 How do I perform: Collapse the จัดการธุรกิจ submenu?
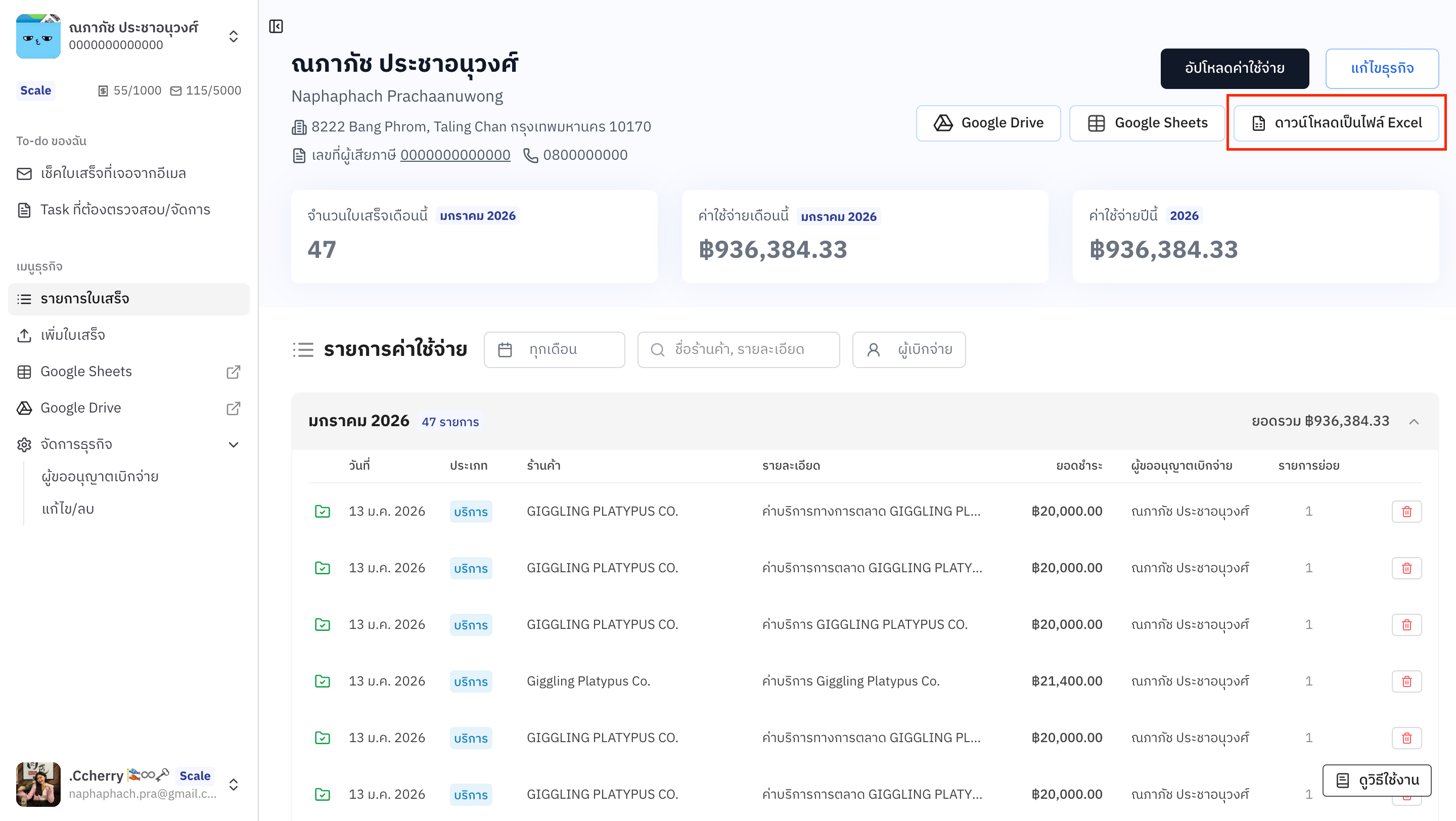pos(233,445)
